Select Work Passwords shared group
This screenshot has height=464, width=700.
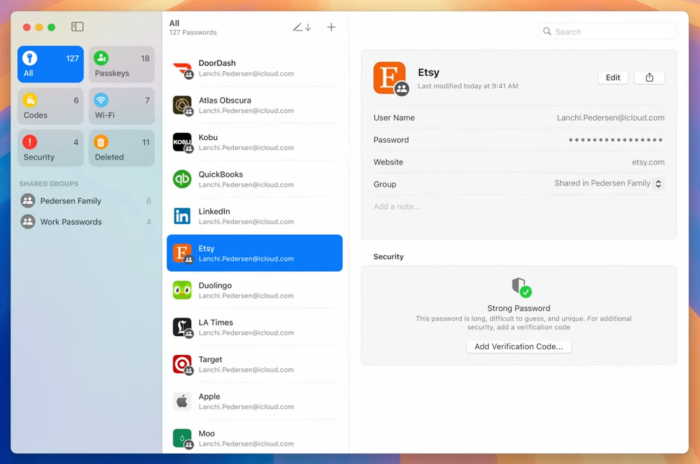[86, 222]
